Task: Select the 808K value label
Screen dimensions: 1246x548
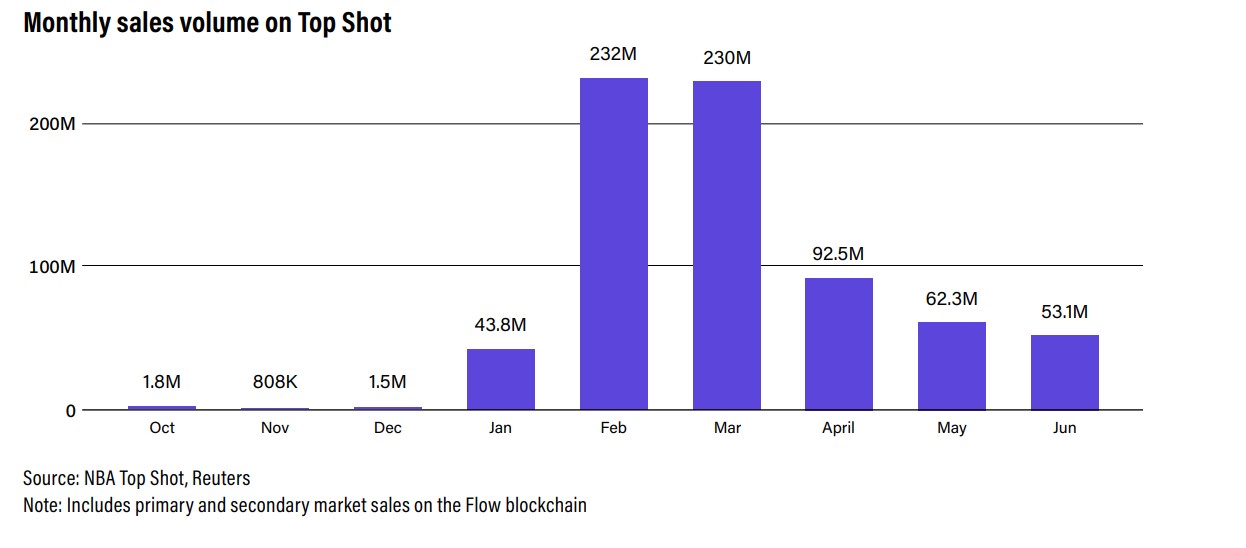Action: point(274,382)
